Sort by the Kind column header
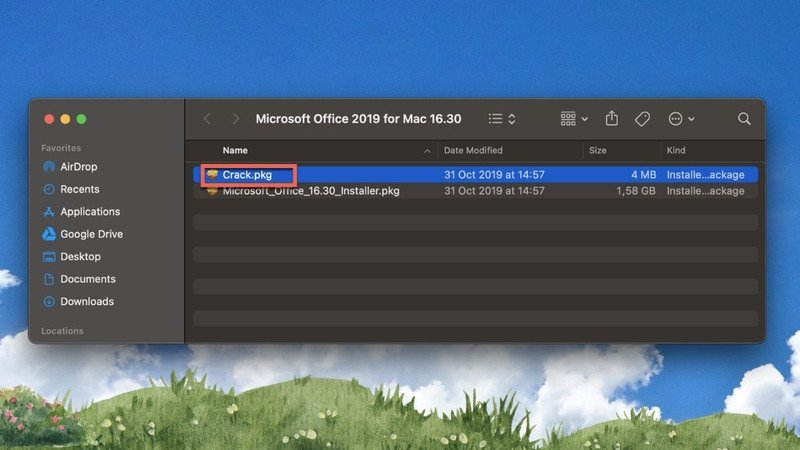 pyautogui.click(x=676, y=151)
